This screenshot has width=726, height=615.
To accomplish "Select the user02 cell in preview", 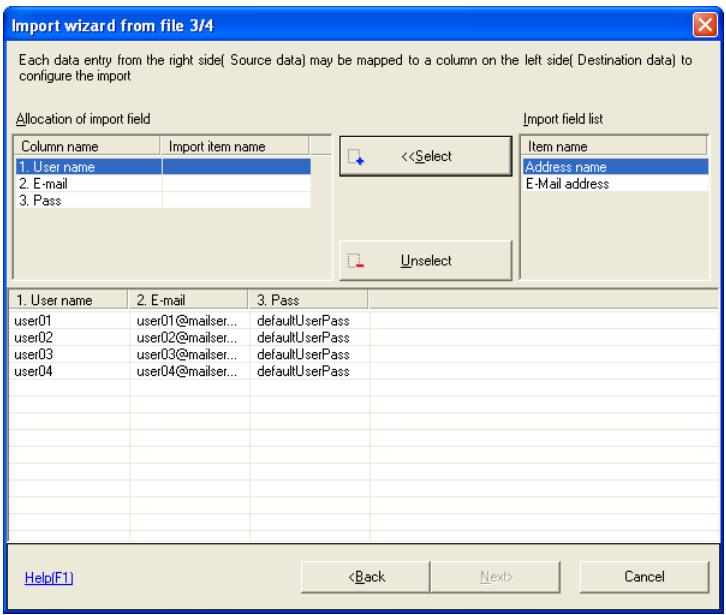I will pos(69,337).
